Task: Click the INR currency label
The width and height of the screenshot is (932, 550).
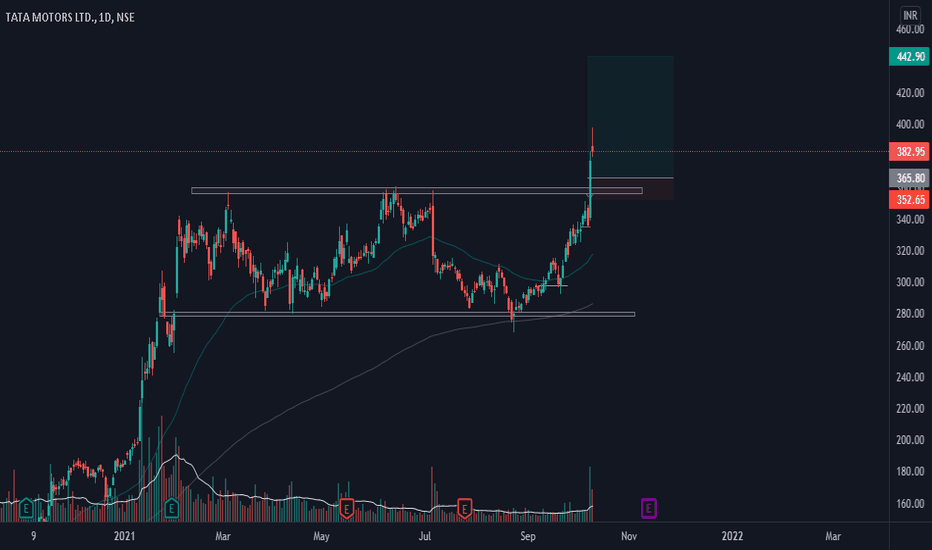Action: [x=909, y=15]
